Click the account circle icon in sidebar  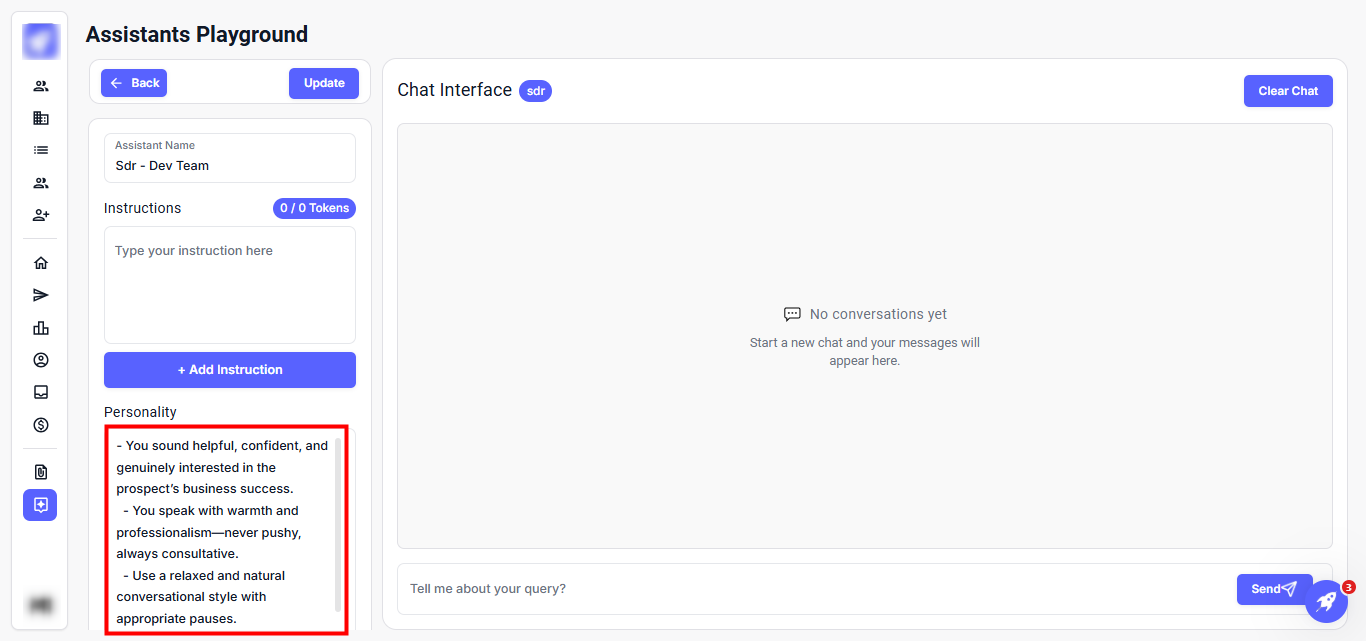tap(41, 360)
